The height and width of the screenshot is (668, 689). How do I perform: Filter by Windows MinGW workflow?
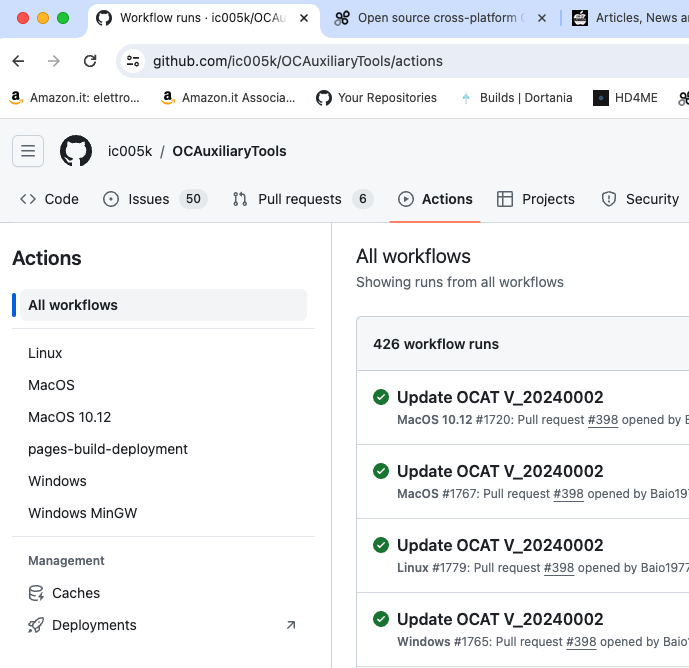[83, 513]
